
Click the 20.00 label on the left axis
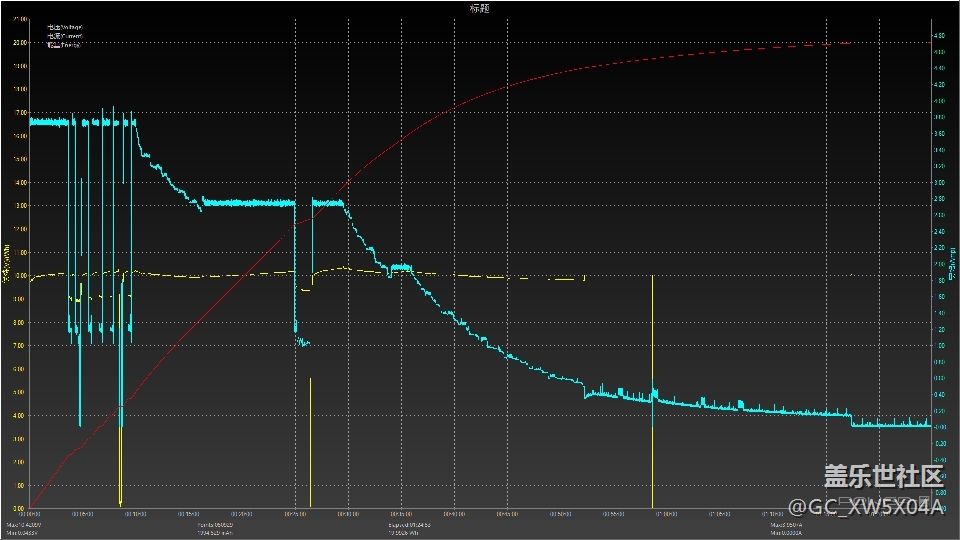click(x=19, y=43)
